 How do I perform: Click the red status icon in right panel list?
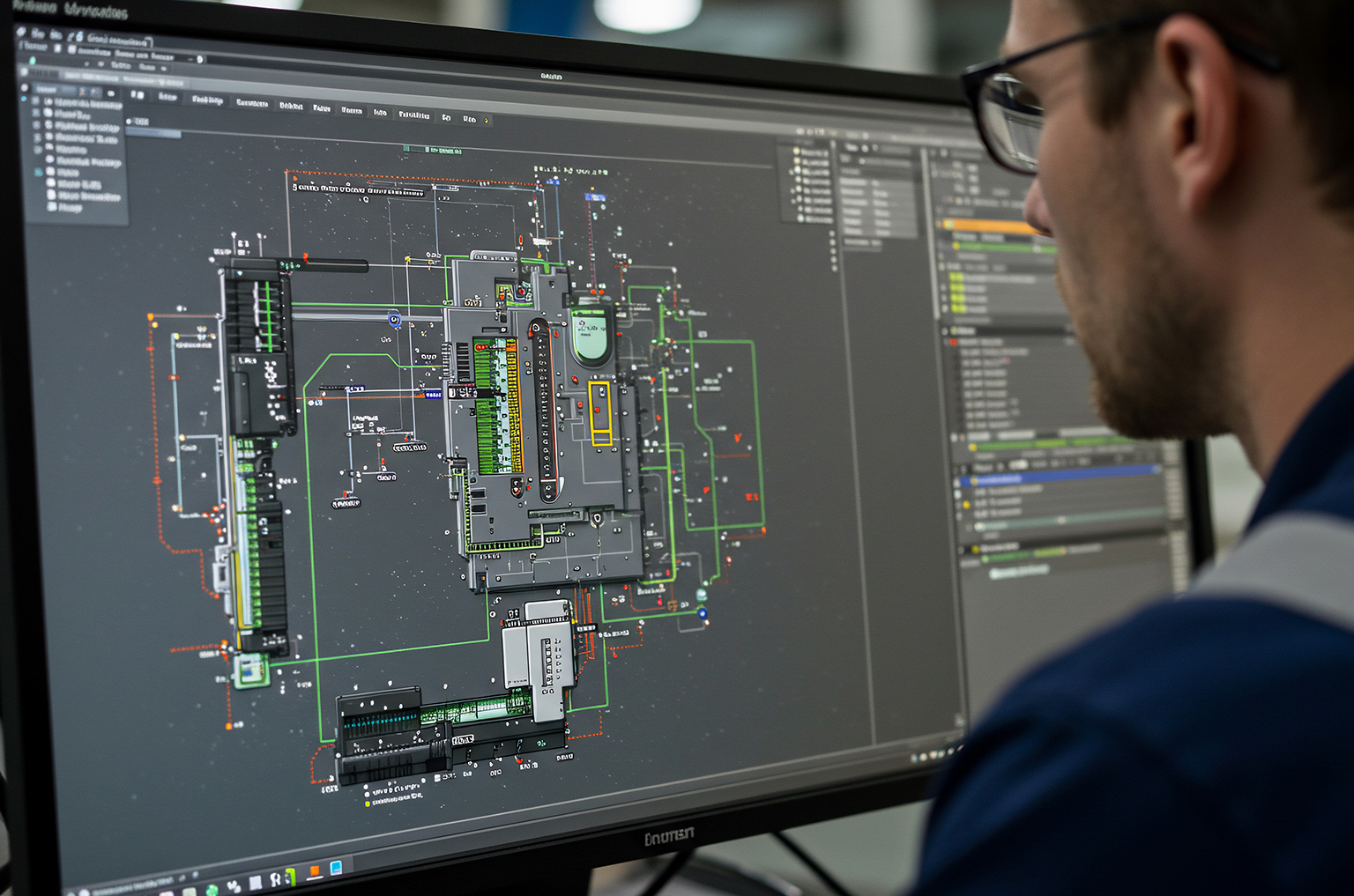click(953, 341)
